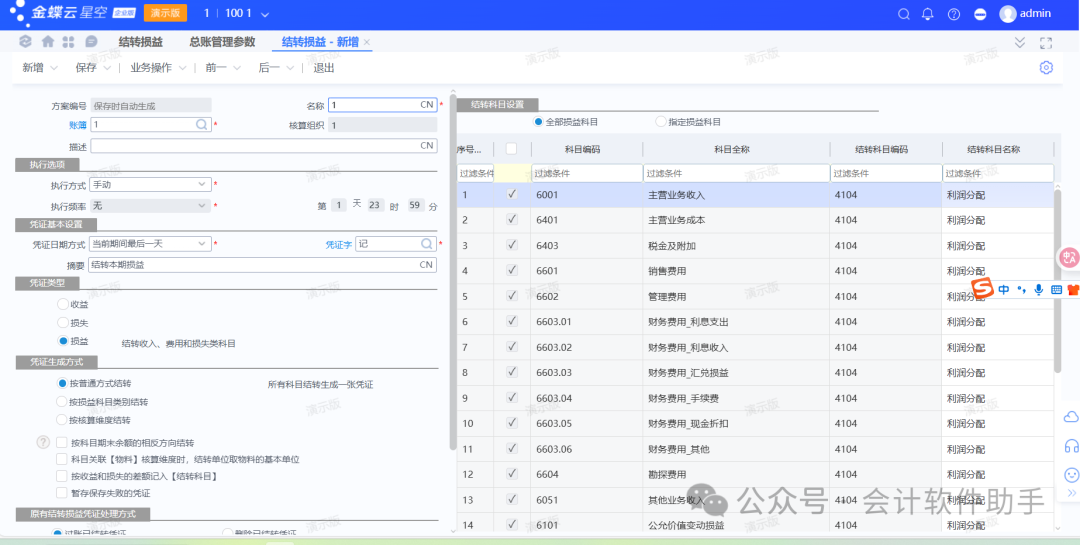Image resolution: width=1080 pixels, height=545 pixels.
Task: Choose 指定损益科目 radio option
Action: 661,122
